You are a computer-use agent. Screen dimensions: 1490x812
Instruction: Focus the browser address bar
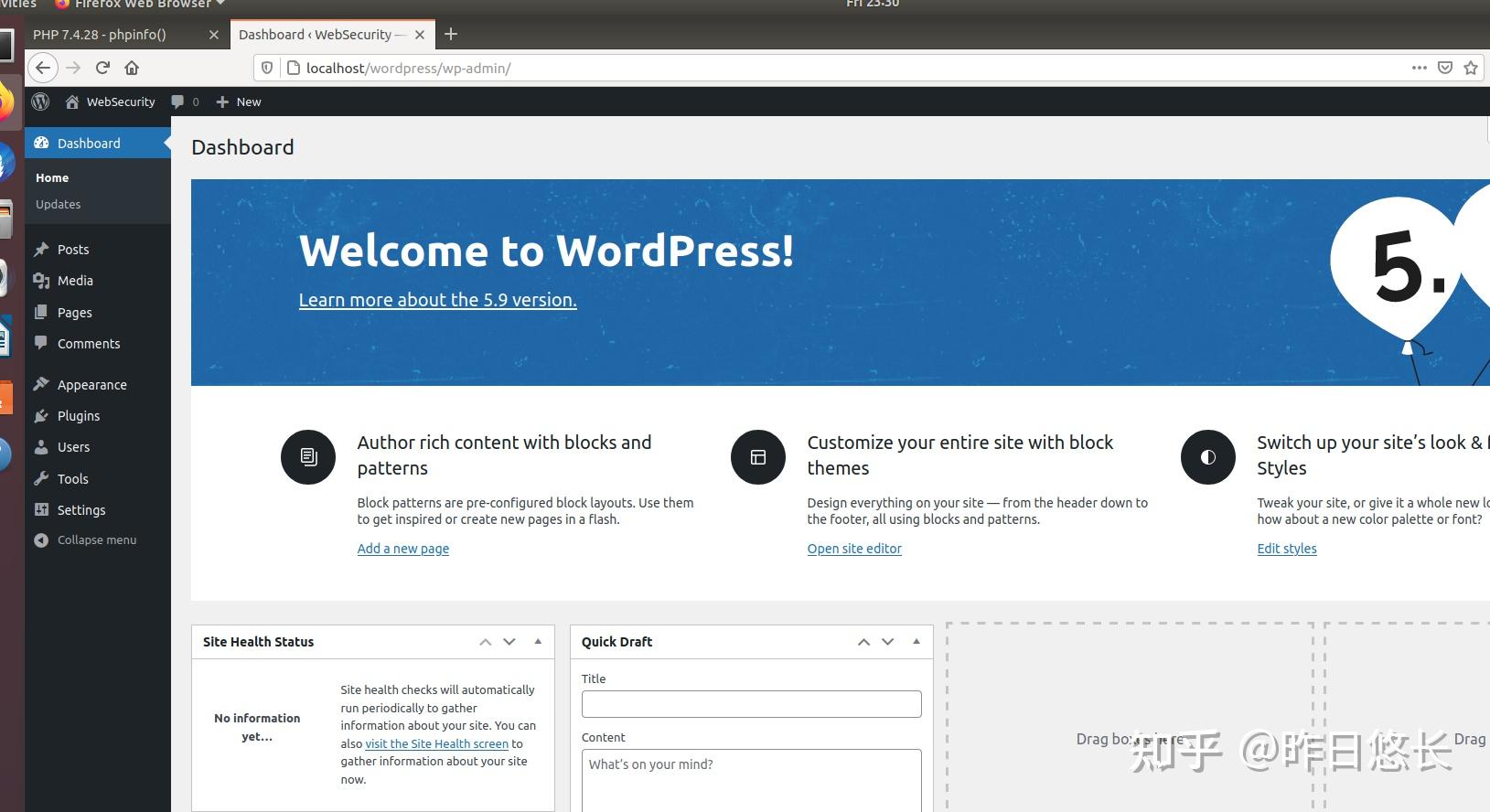click(x=823, y=68)
